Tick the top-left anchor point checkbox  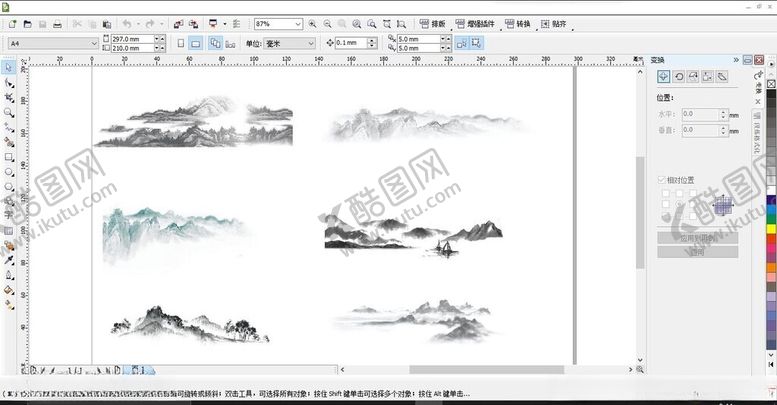(x=663, y=193)
